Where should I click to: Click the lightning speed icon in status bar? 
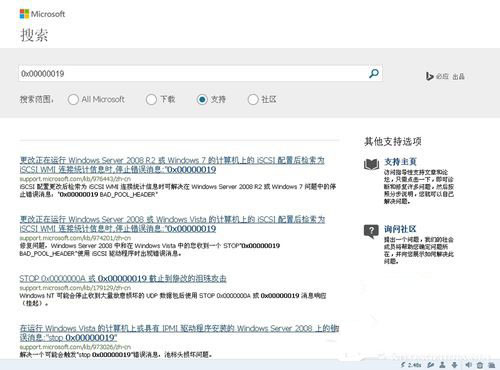click(403, 365)
